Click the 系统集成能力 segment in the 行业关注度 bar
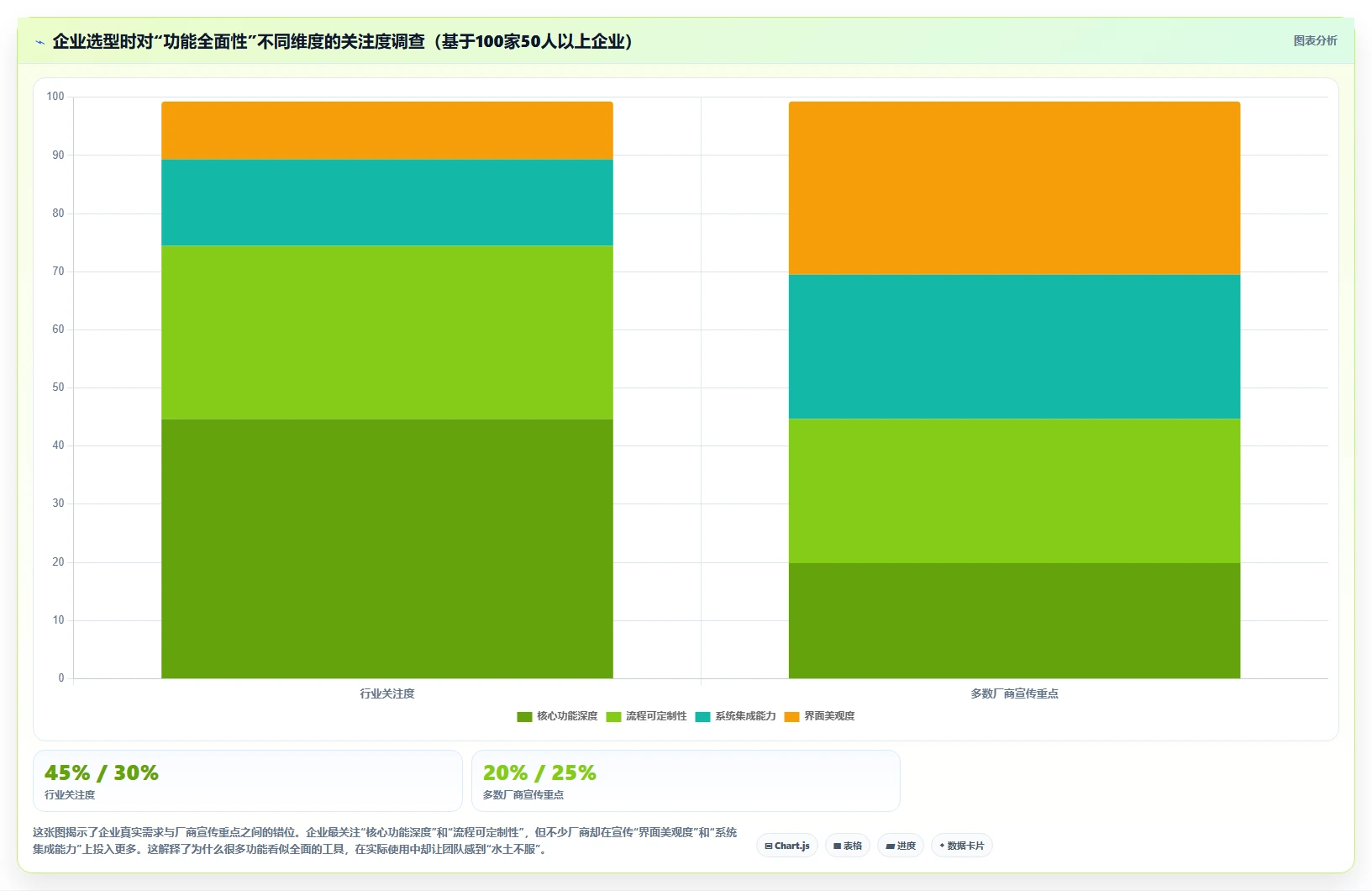 tap(387, 203)
